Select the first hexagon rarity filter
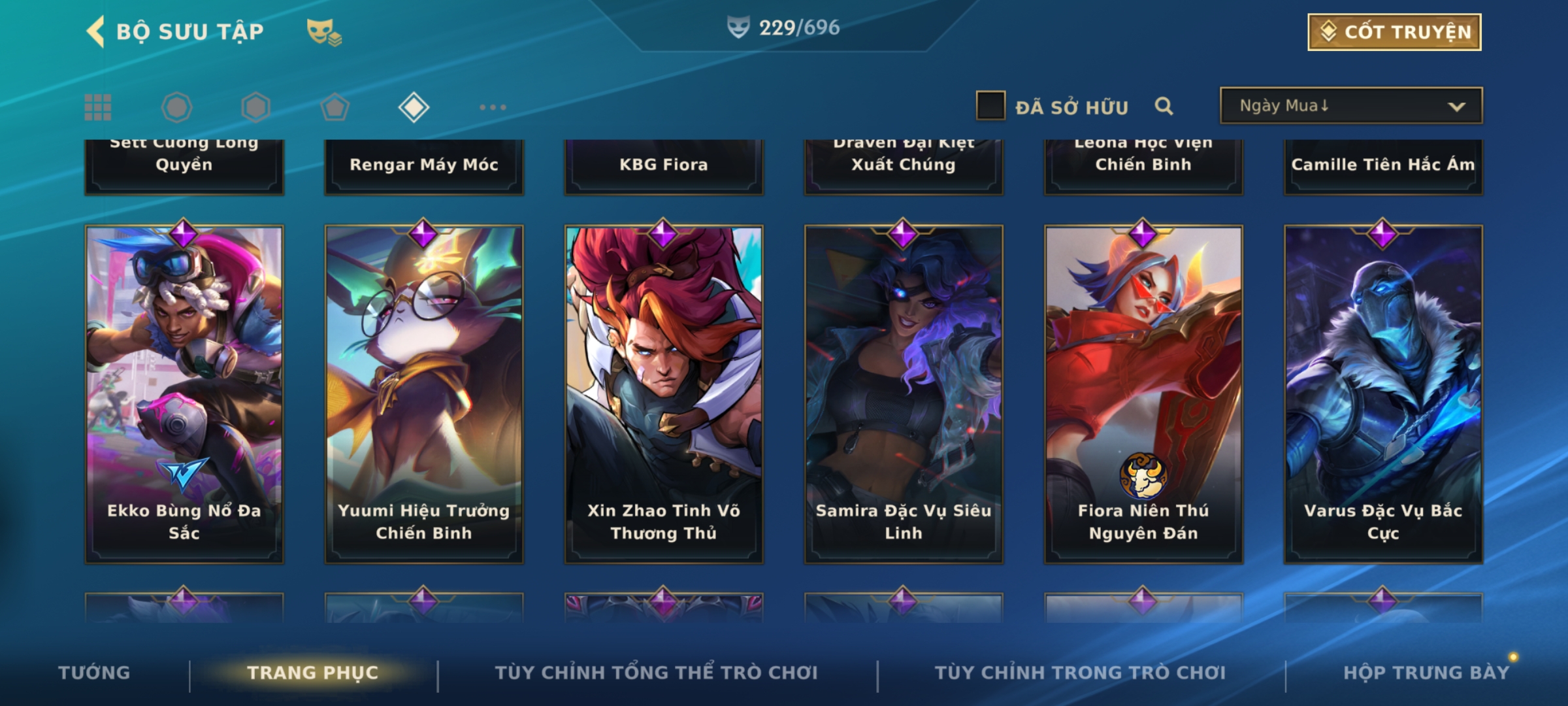The width and height of the screenshot is (1568, 706). [176, 107]
